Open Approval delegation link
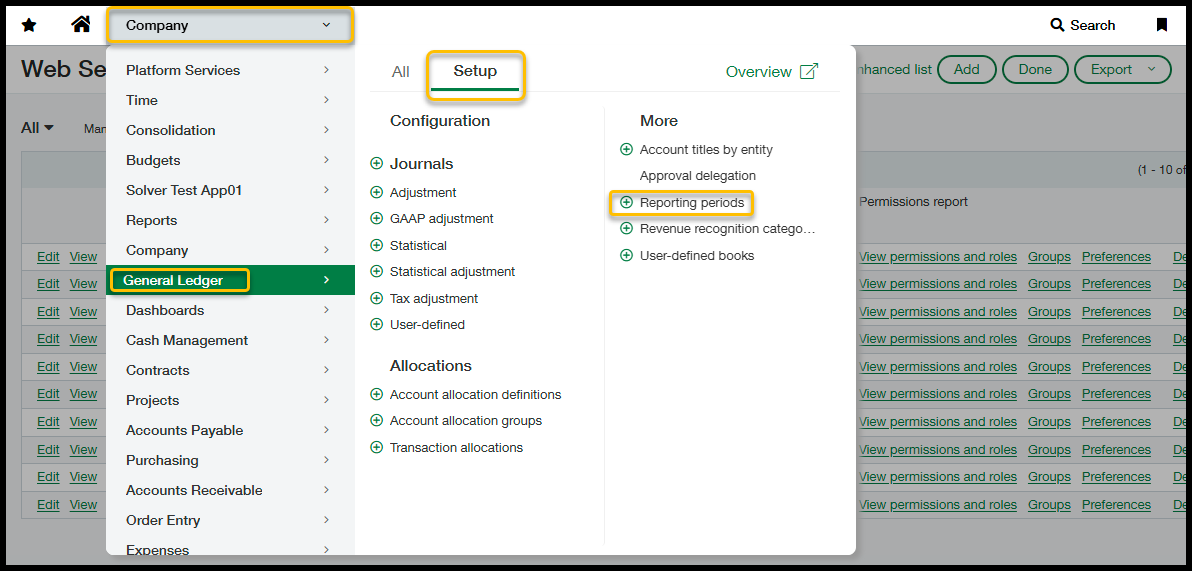 [697, 176]
